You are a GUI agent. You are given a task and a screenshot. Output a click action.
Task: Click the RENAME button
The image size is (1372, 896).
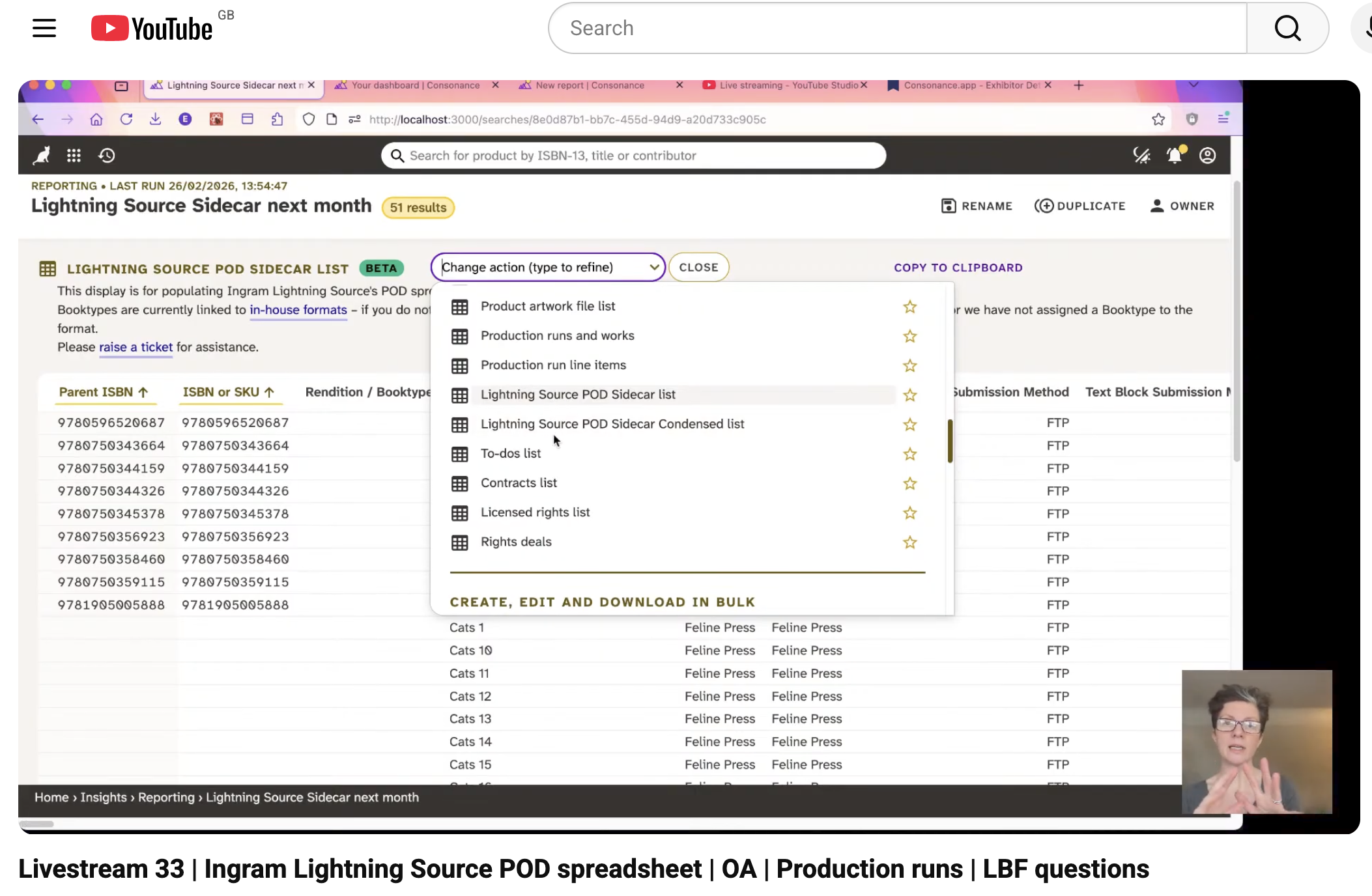[x=977, y=206]
